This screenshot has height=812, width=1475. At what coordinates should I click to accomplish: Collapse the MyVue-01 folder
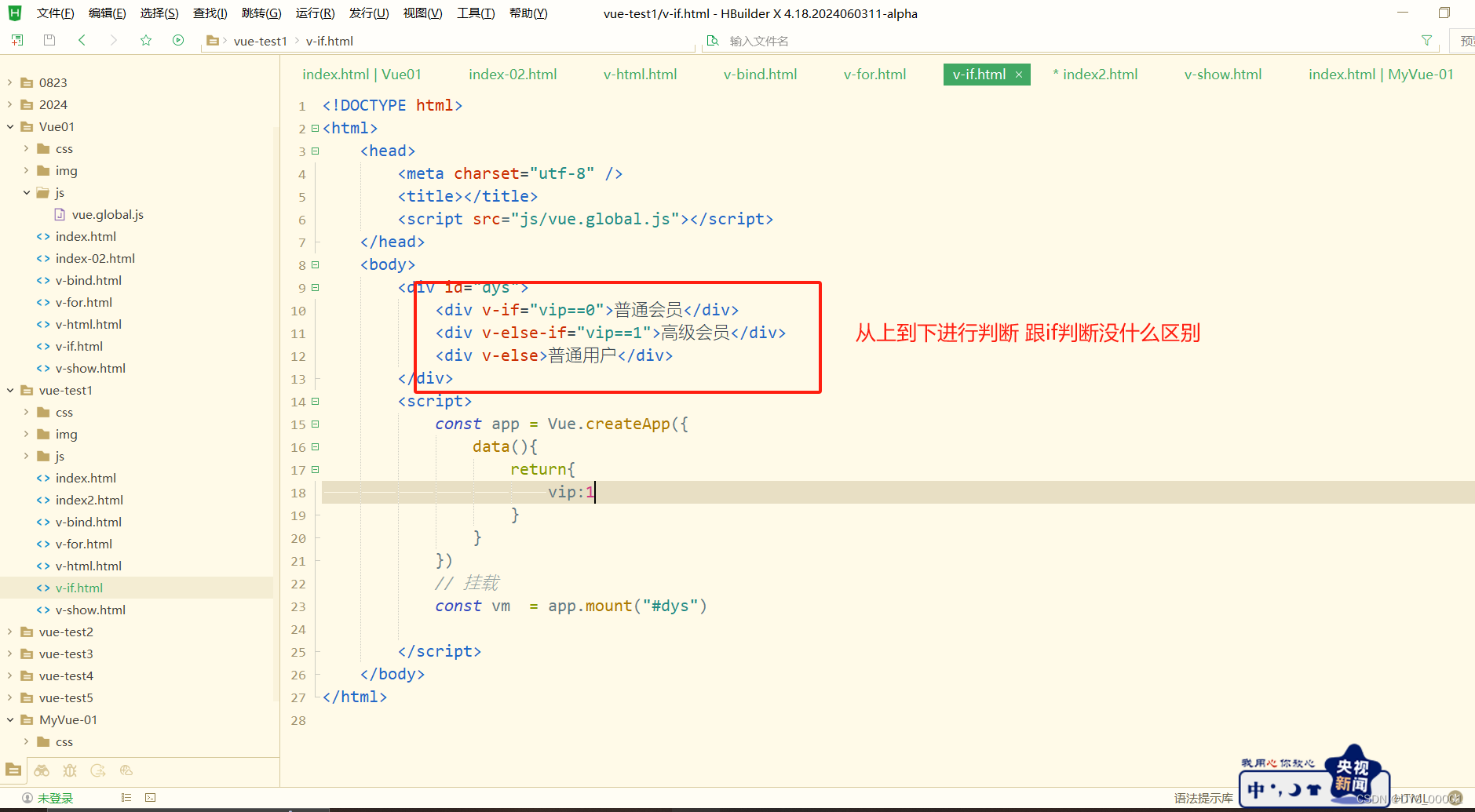10,719
